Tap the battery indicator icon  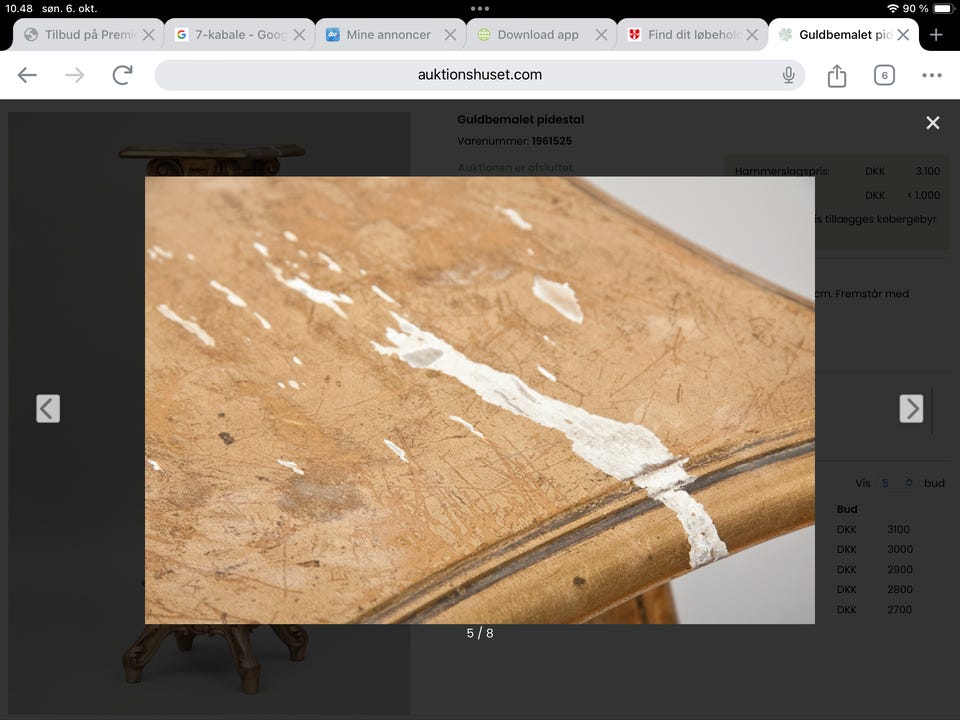(943, 9)
